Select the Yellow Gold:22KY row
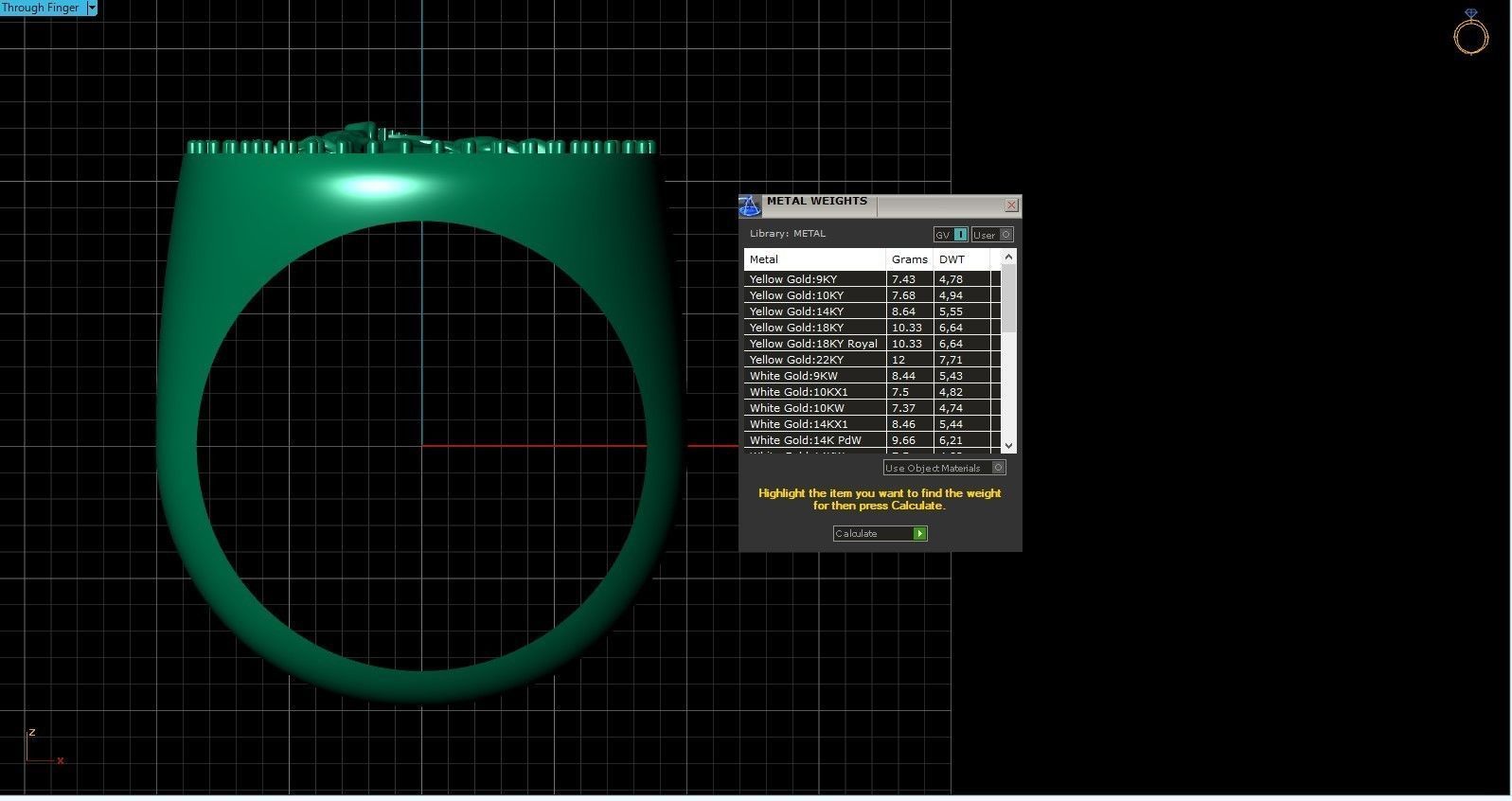This screenshot has height=801, width=1512. 872,360
